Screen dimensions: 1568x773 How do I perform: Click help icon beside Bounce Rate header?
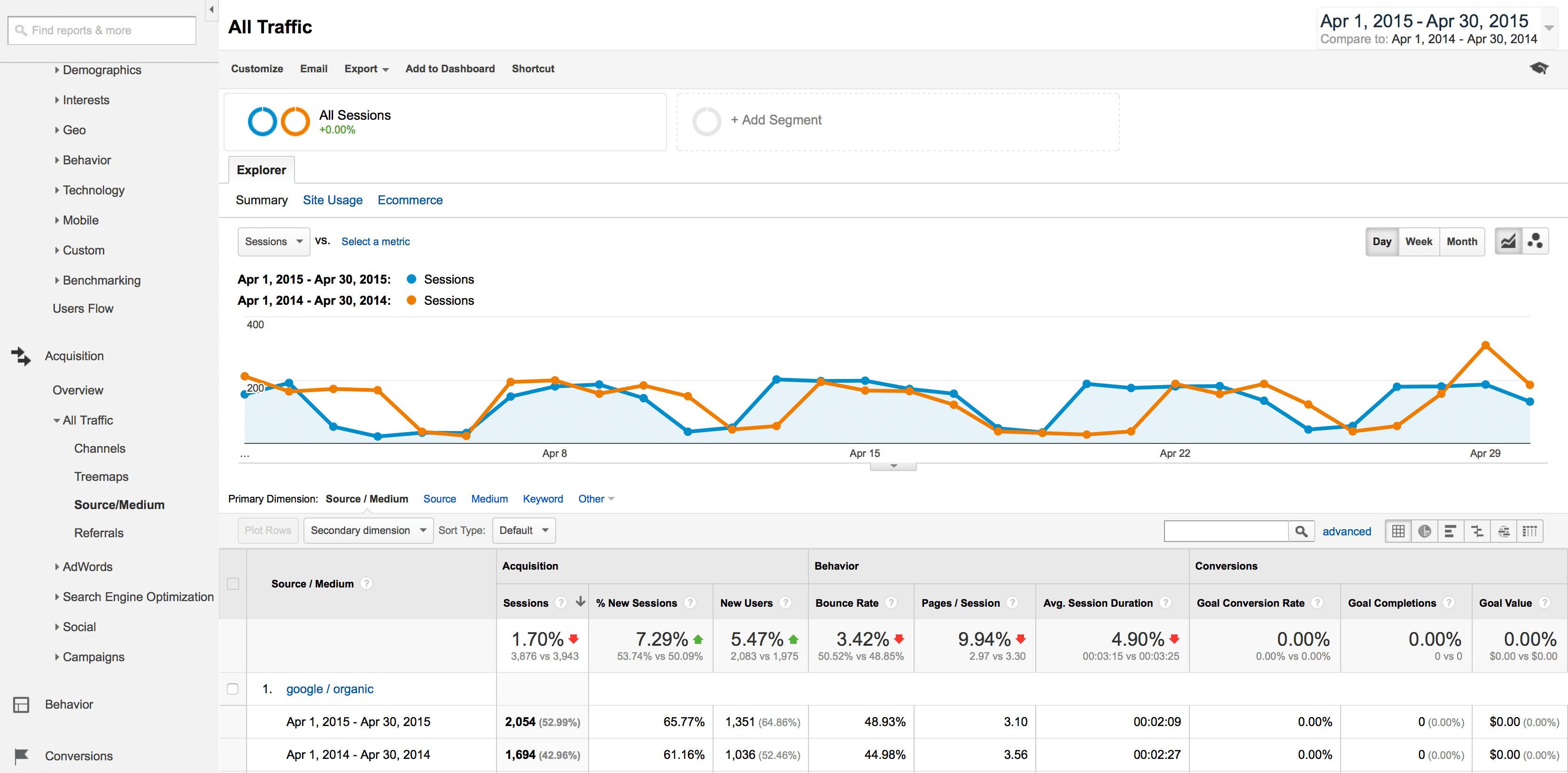pyautogui.click(x=891, y=603)
